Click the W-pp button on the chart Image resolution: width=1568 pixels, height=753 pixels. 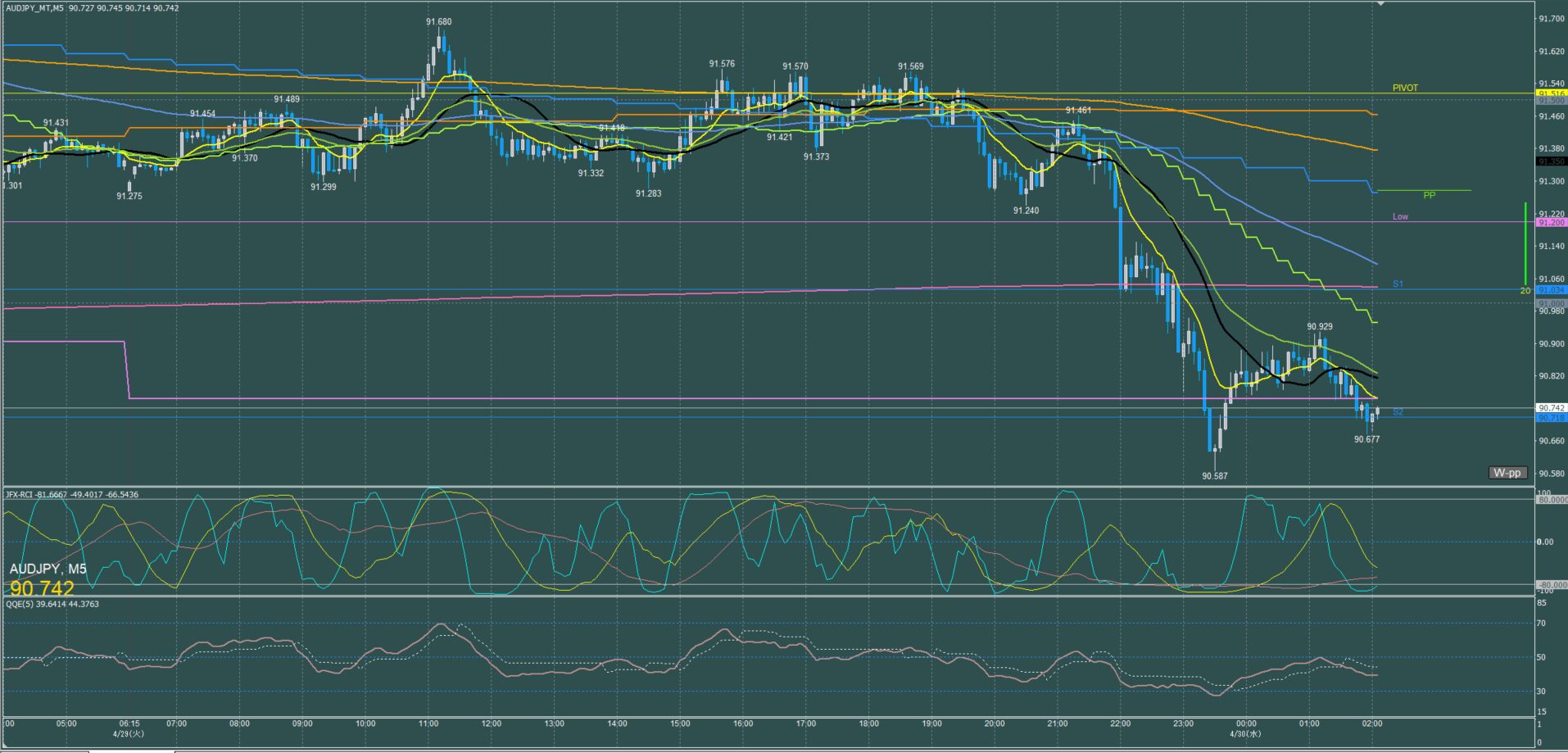tap(1507, 473)
